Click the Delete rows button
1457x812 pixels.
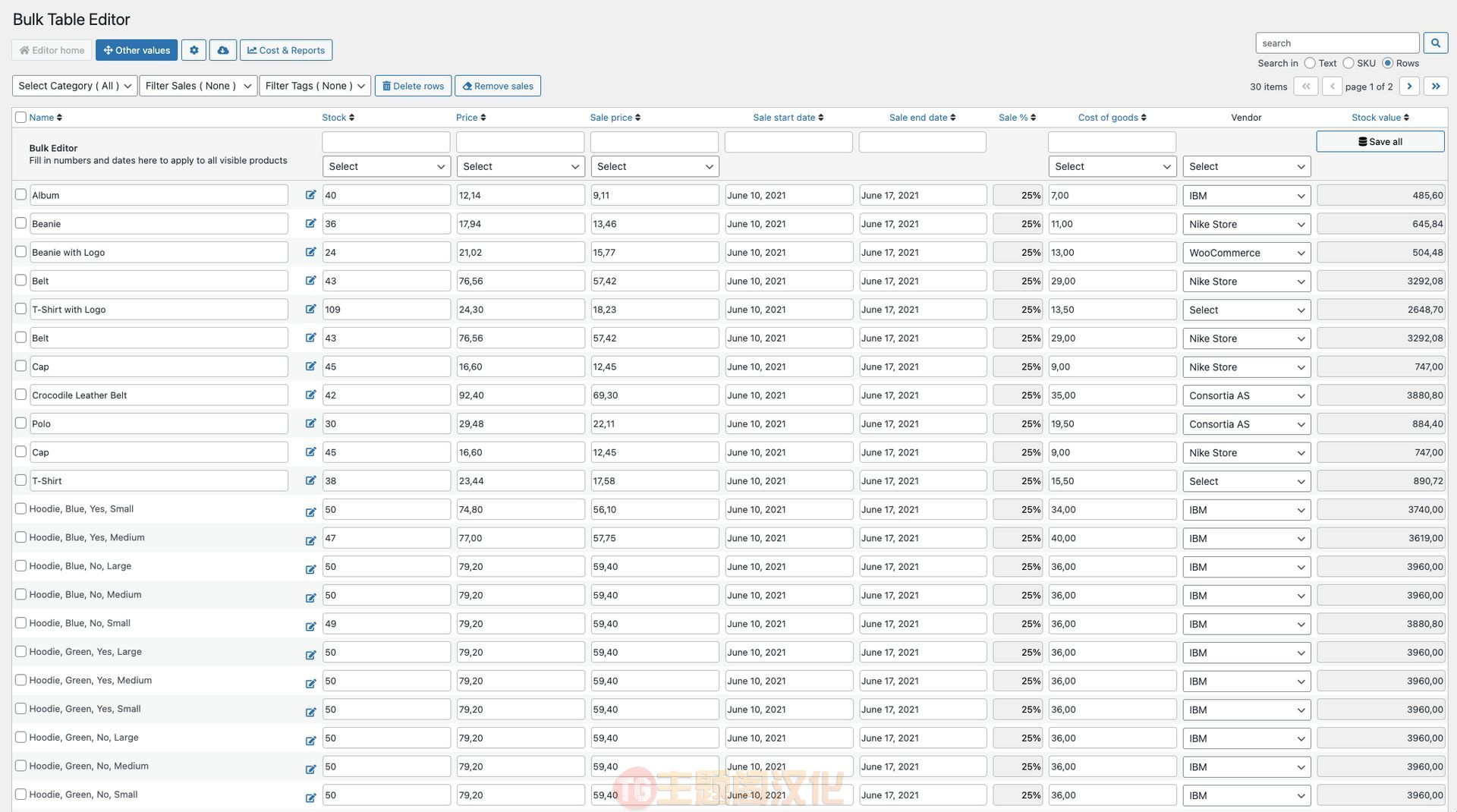414,86
